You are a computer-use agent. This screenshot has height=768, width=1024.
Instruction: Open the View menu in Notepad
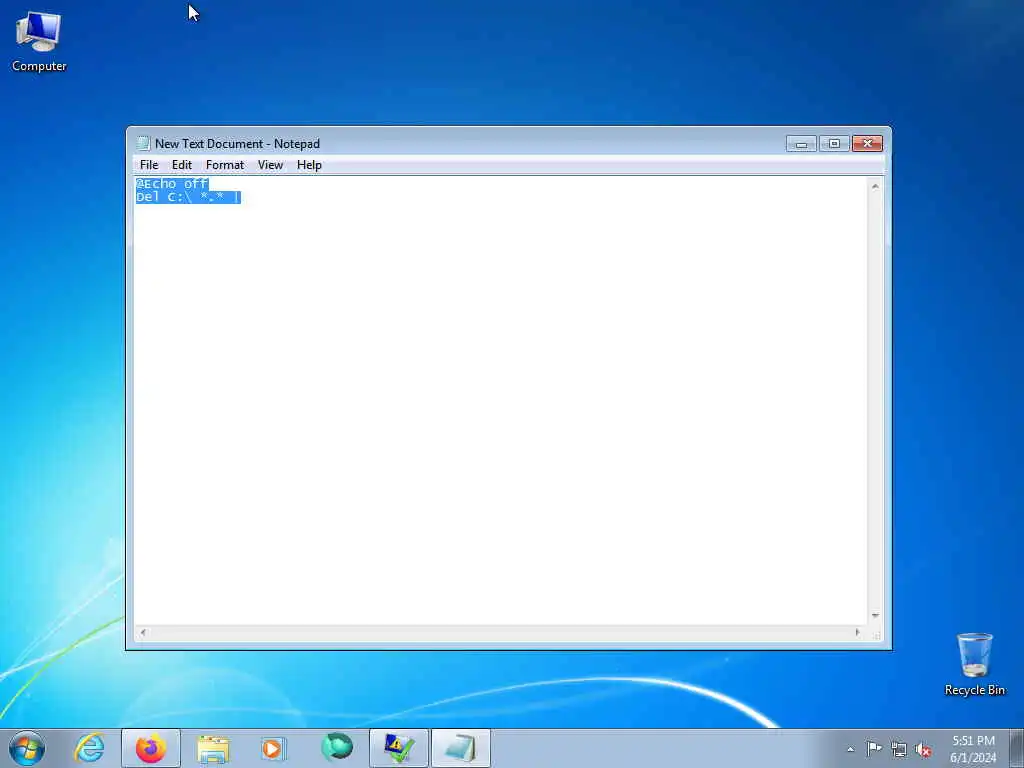tap(270, 165)
